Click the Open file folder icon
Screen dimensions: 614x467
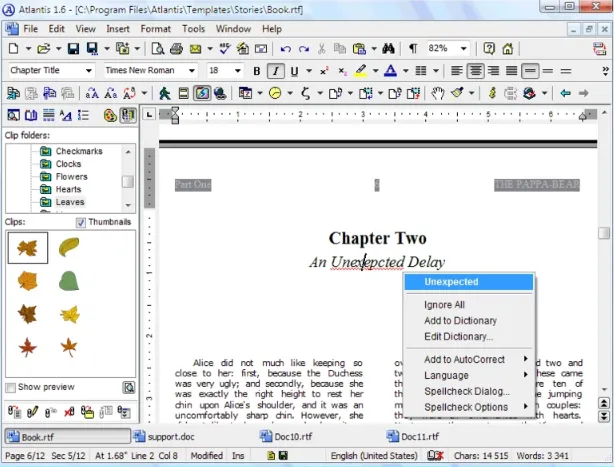[x=43, y=49]
